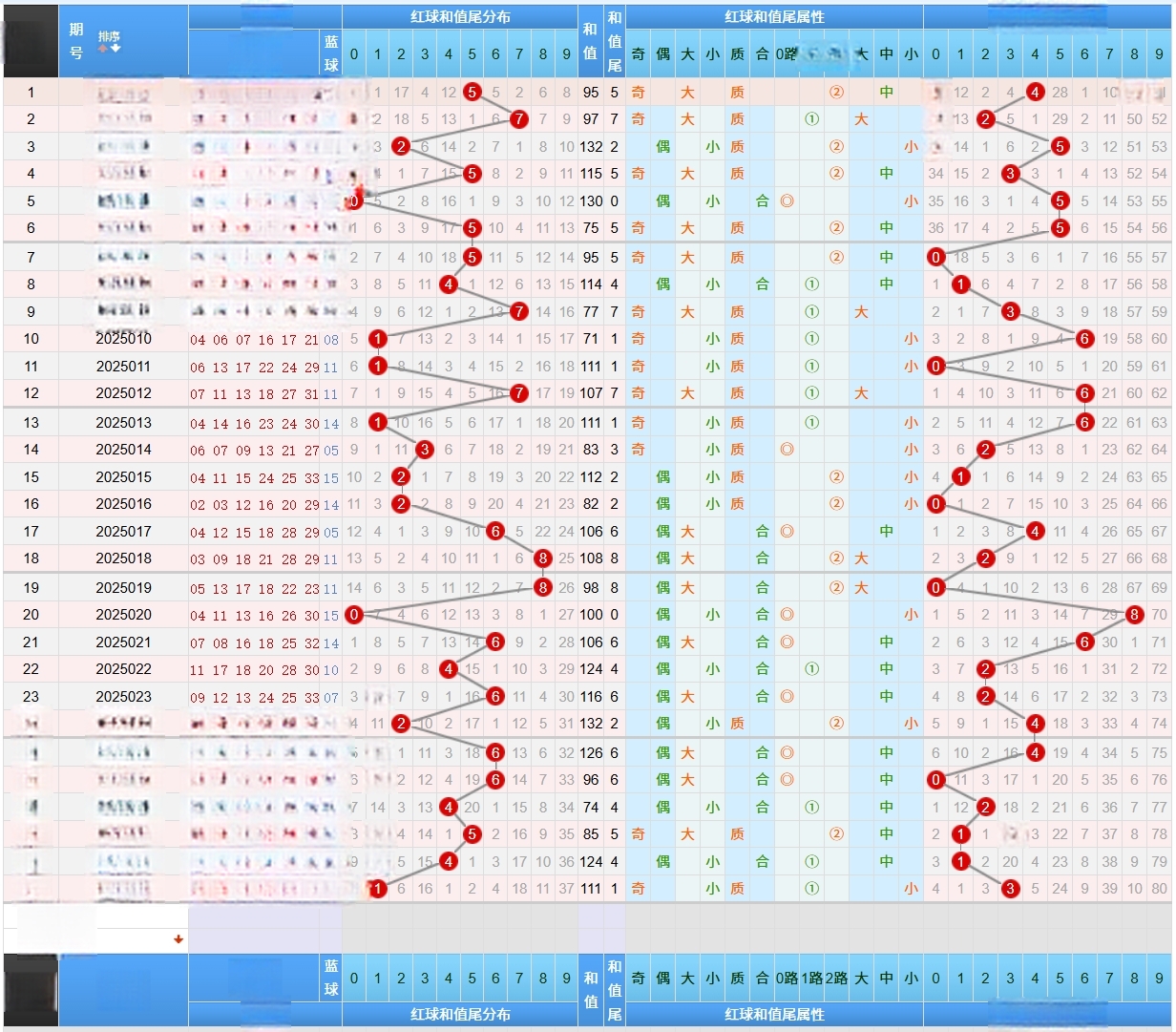
Task: Click the 蓝球 label in the bottom footer
Action: click(x=330, y=978)
